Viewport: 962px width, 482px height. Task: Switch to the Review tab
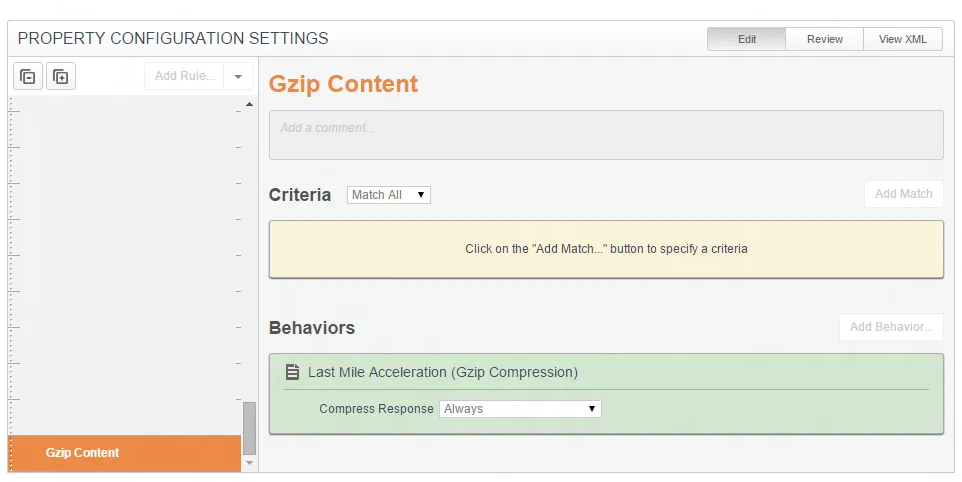coord(824,39)
